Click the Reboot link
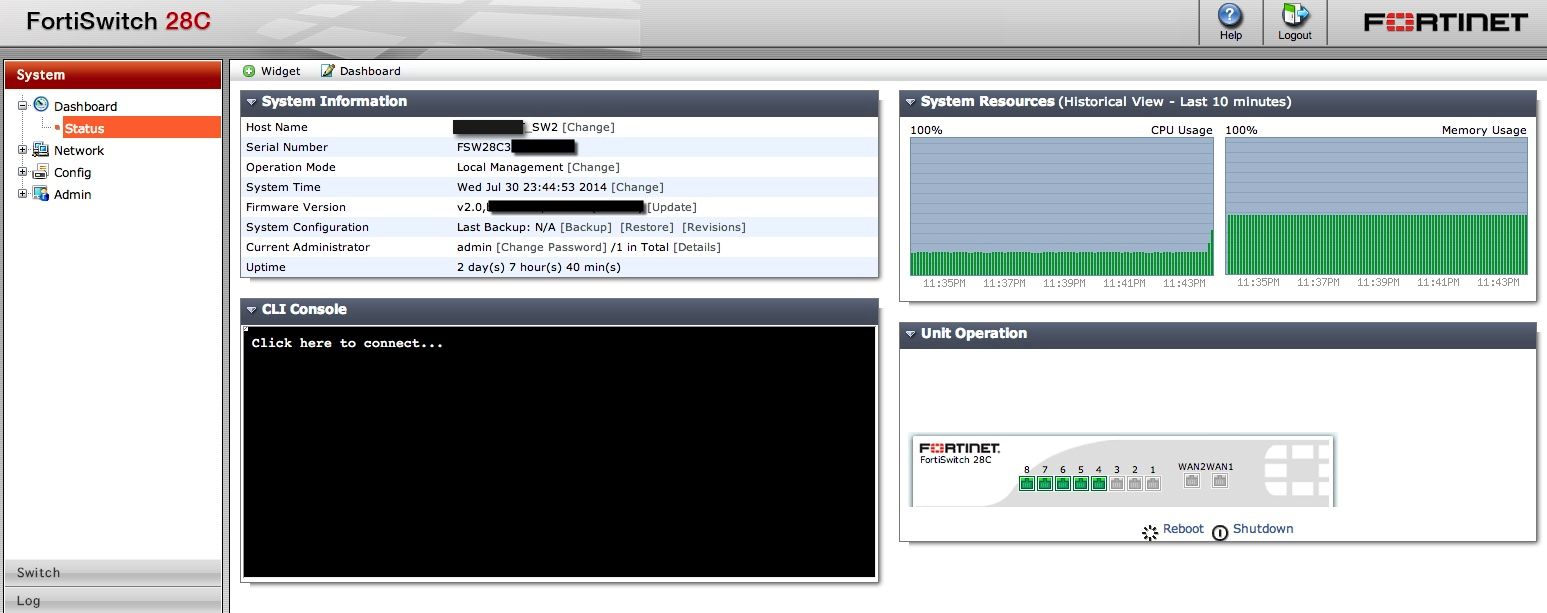The width and height of the screenshot is (1547, 613). coord(1184,529)
